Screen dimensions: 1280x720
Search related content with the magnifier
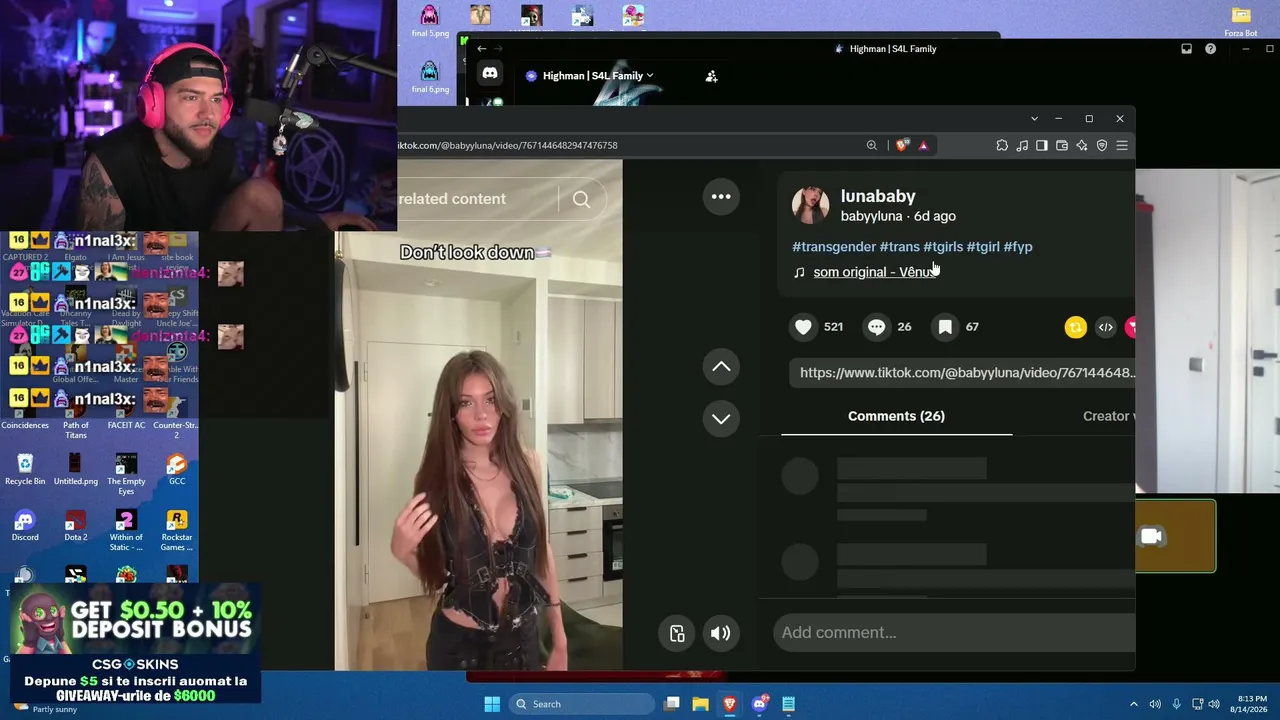click(581, 199)
